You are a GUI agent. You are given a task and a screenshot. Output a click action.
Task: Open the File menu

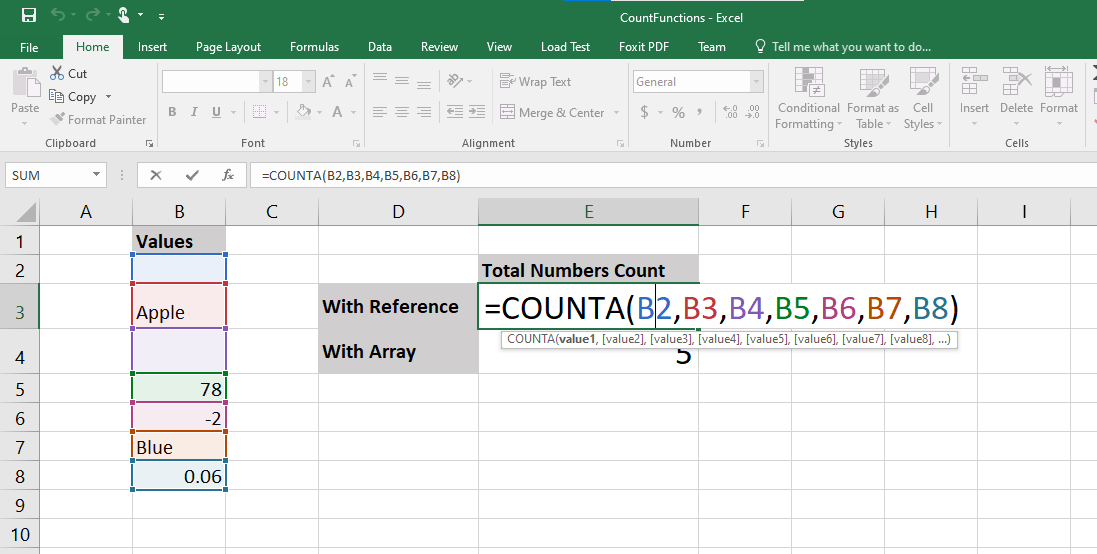pyautogui.click(x=29, y=47)
